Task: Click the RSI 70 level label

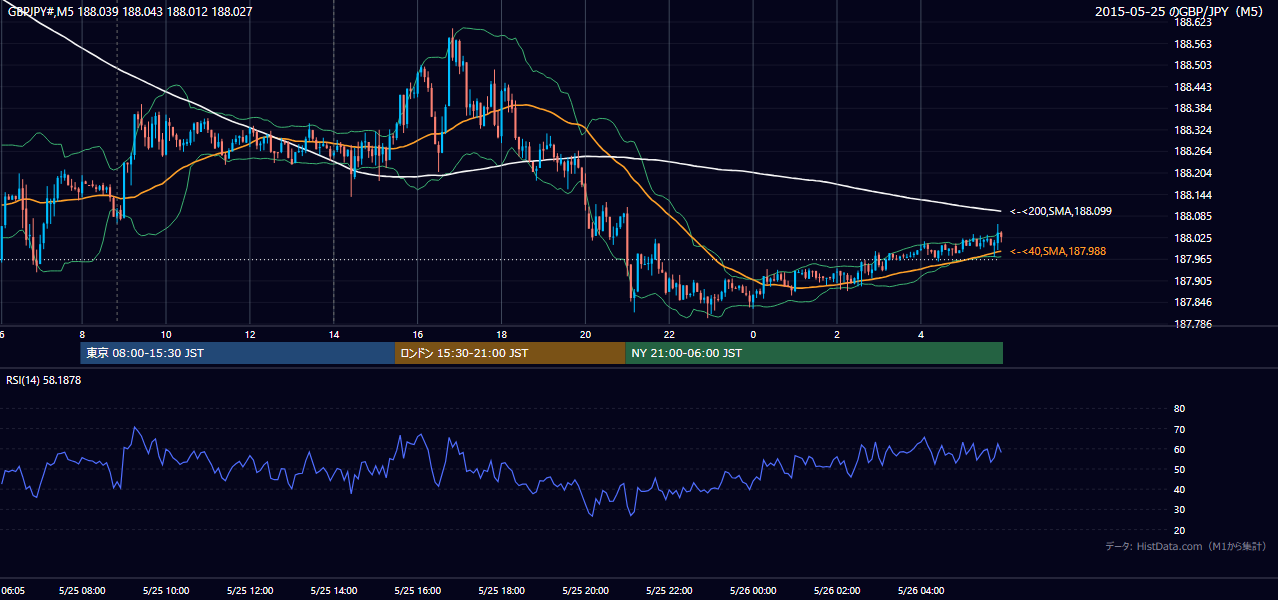Action: point(1179,429)
